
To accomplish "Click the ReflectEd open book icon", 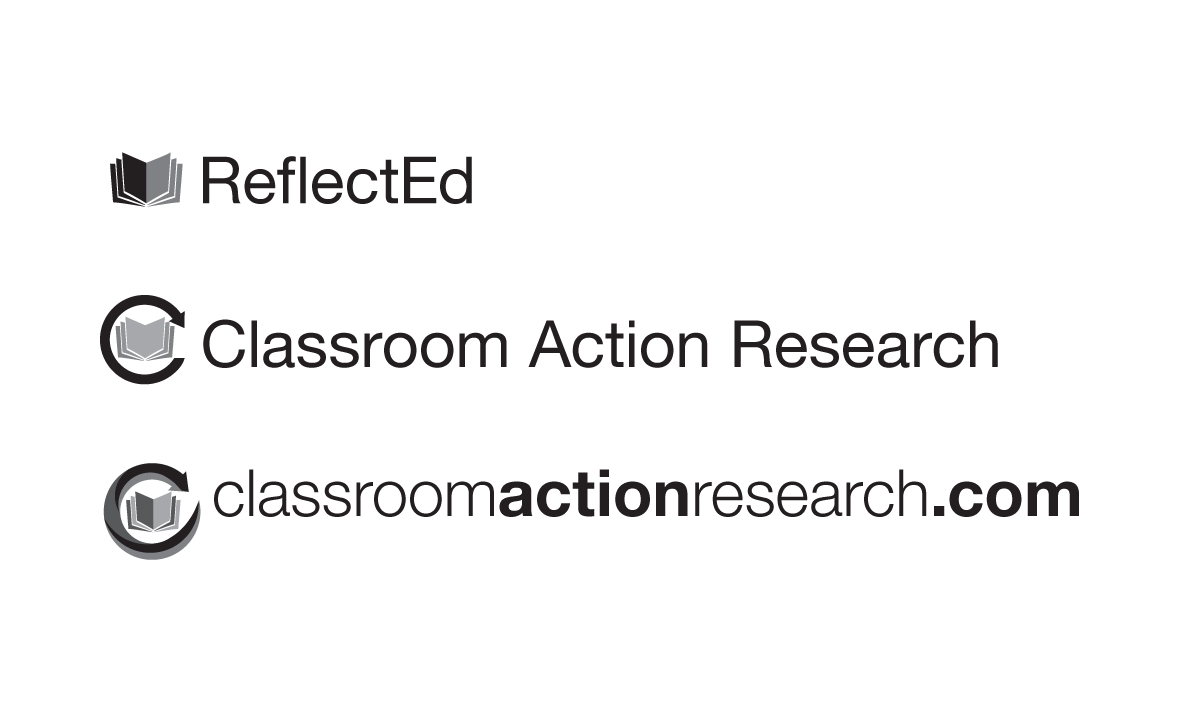I will 146,179.
